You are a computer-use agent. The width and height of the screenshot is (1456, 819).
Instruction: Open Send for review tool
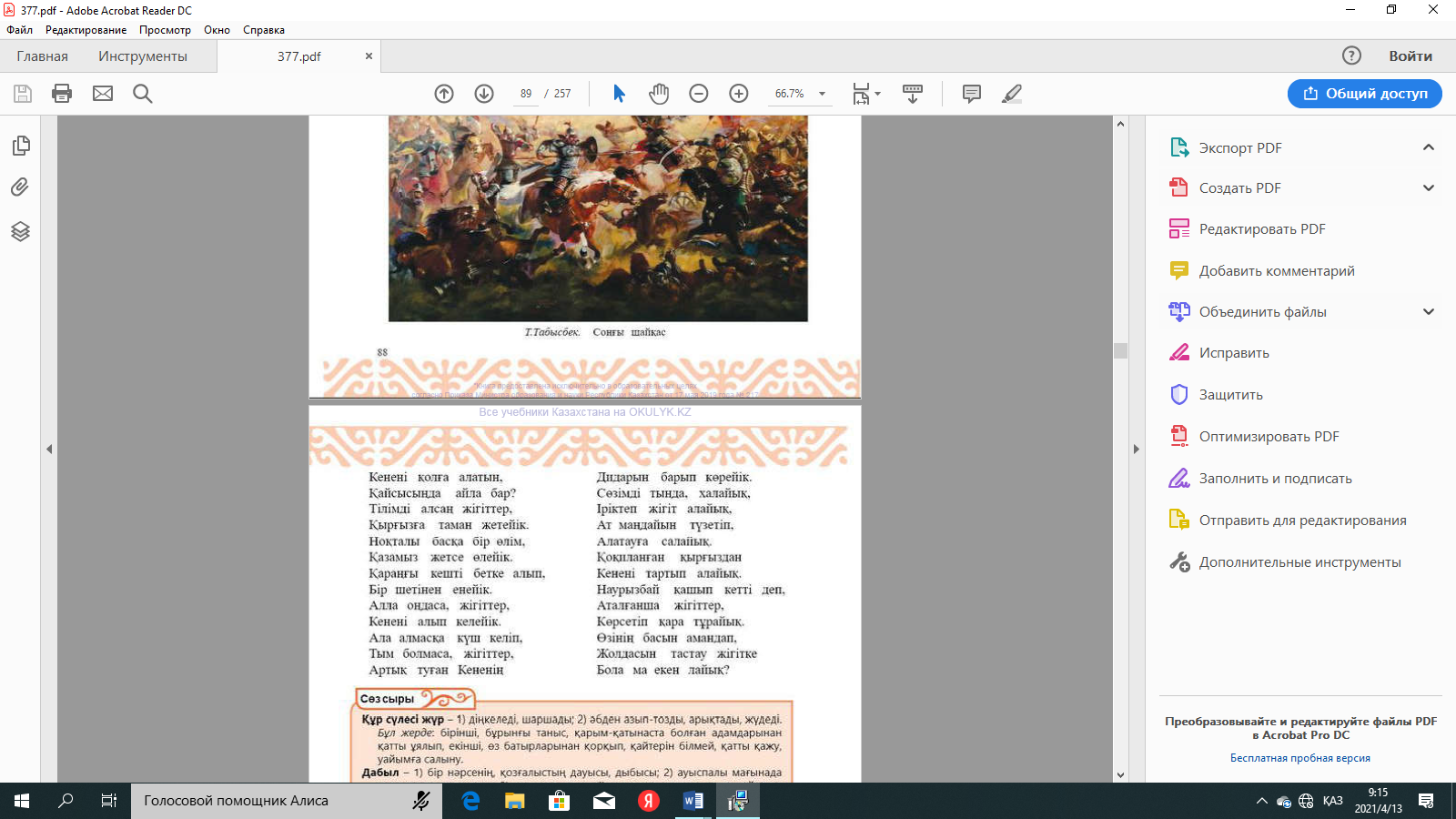tap(1302, 521)
